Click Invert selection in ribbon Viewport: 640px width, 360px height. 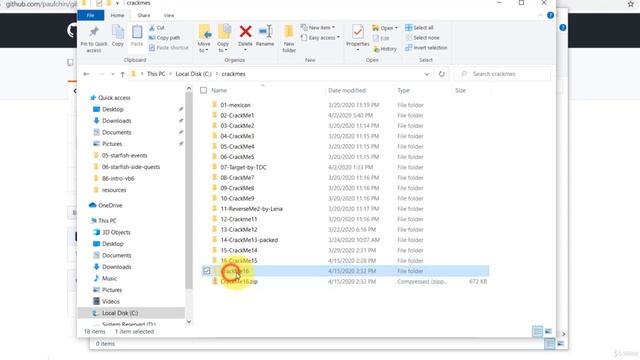(426, 48)
